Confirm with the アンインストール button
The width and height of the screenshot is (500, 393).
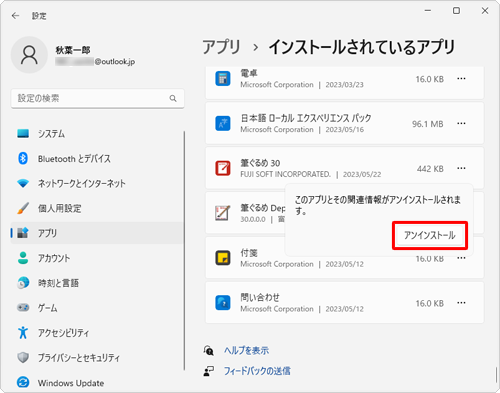[x=430, y=235]
